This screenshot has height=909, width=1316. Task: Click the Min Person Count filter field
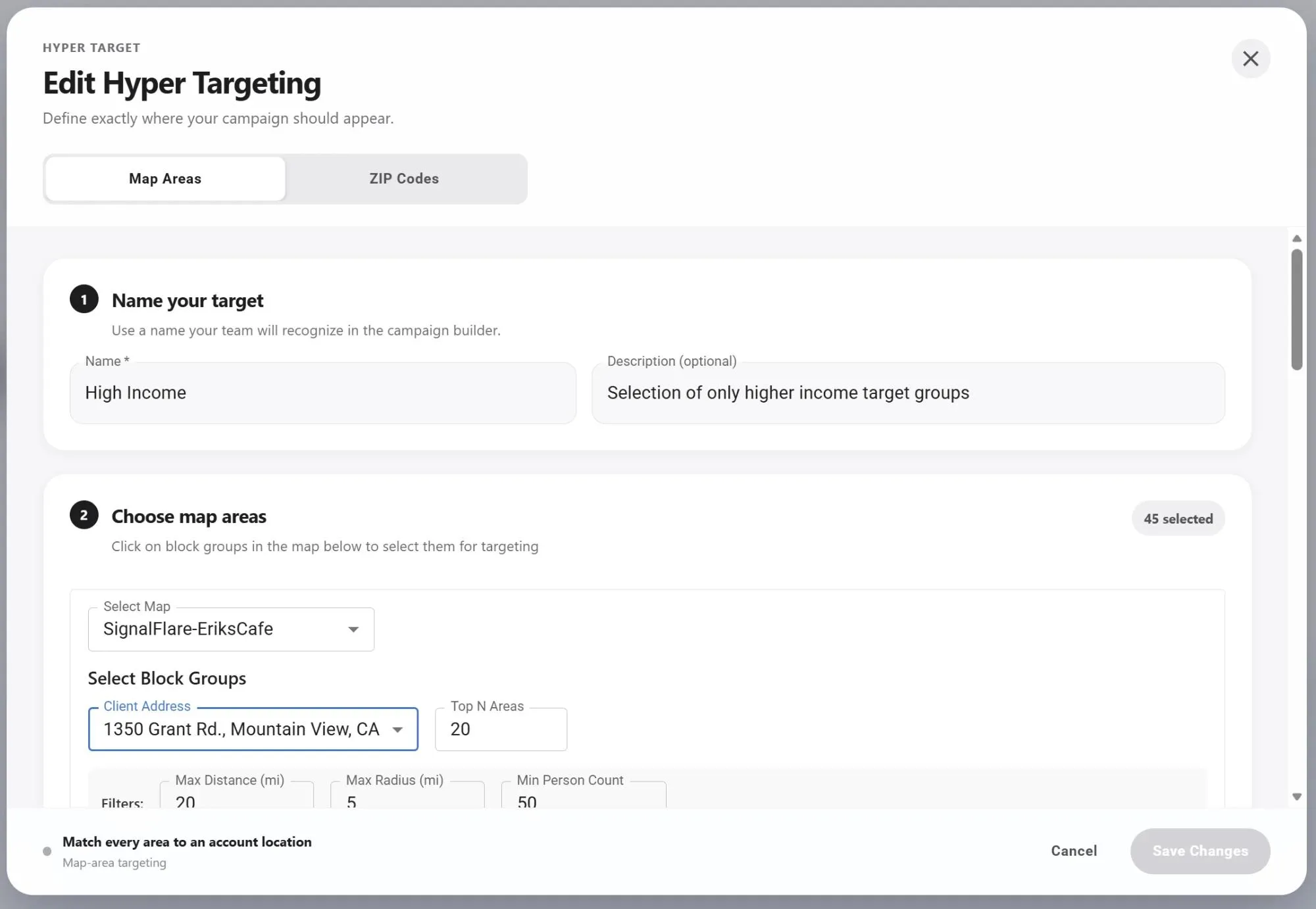(584, 796)
